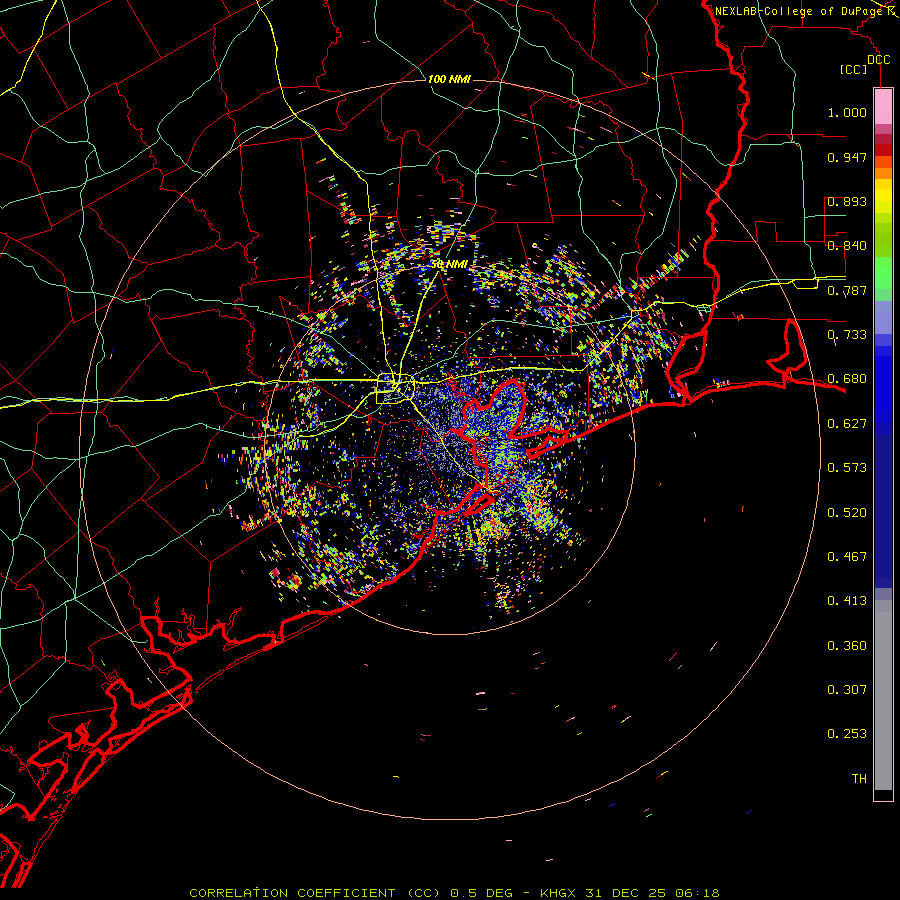Select the 0.467 scale value

tap(847, 557)
